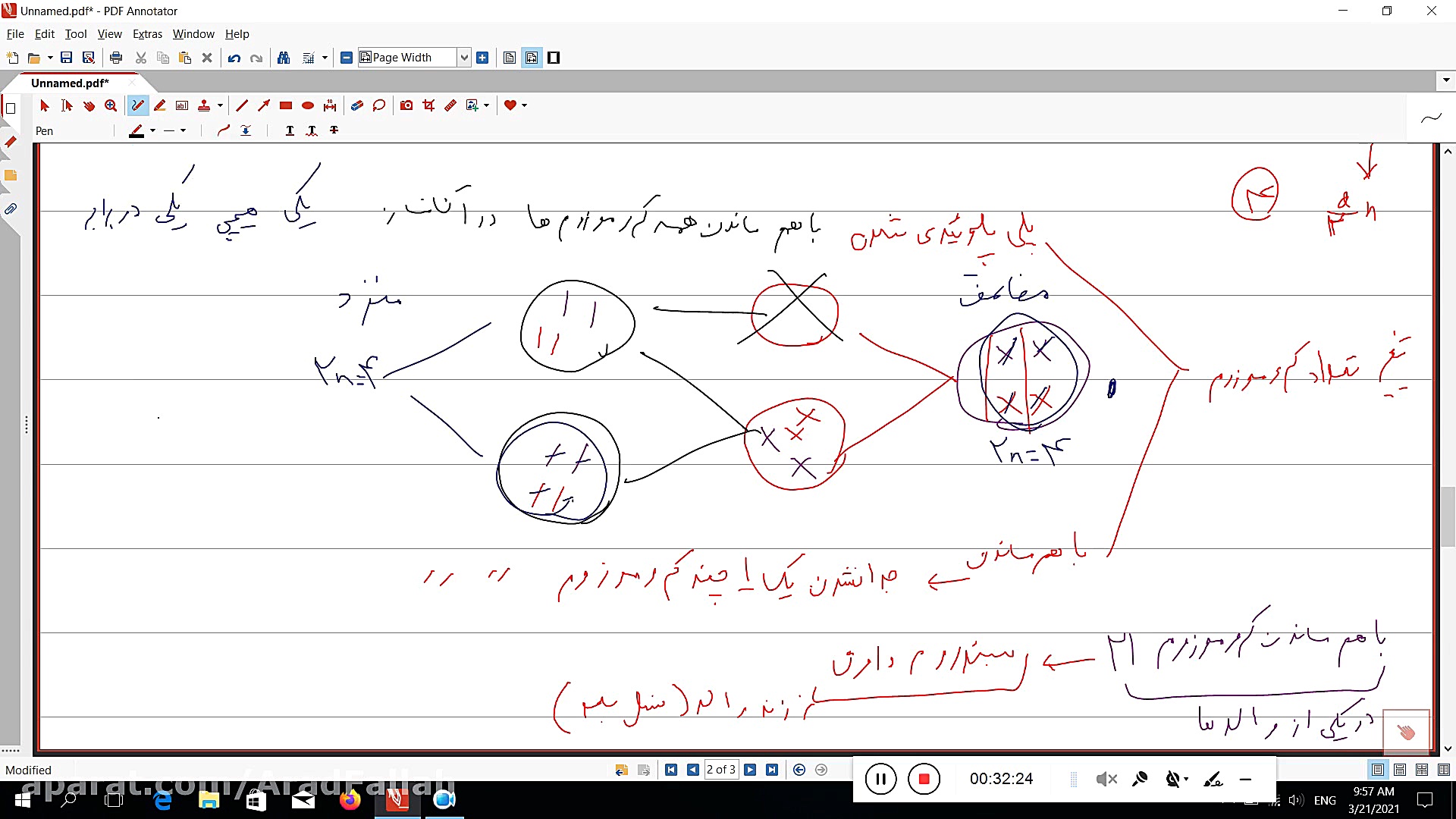1456x819 pixels.
Task: Select the Pan hand tool
Action: pyautogui.click(x=89, y=105)
